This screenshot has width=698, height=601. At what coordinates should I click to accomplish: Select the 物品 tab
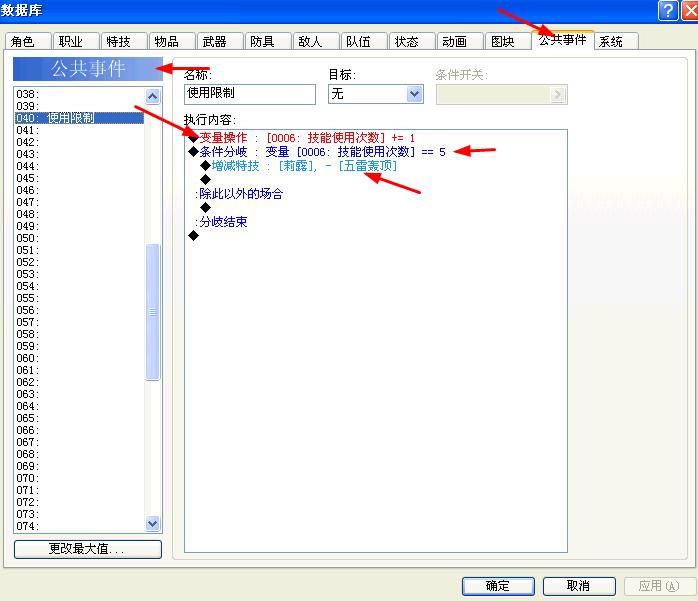pyautogui.click(x=171, y=41)
